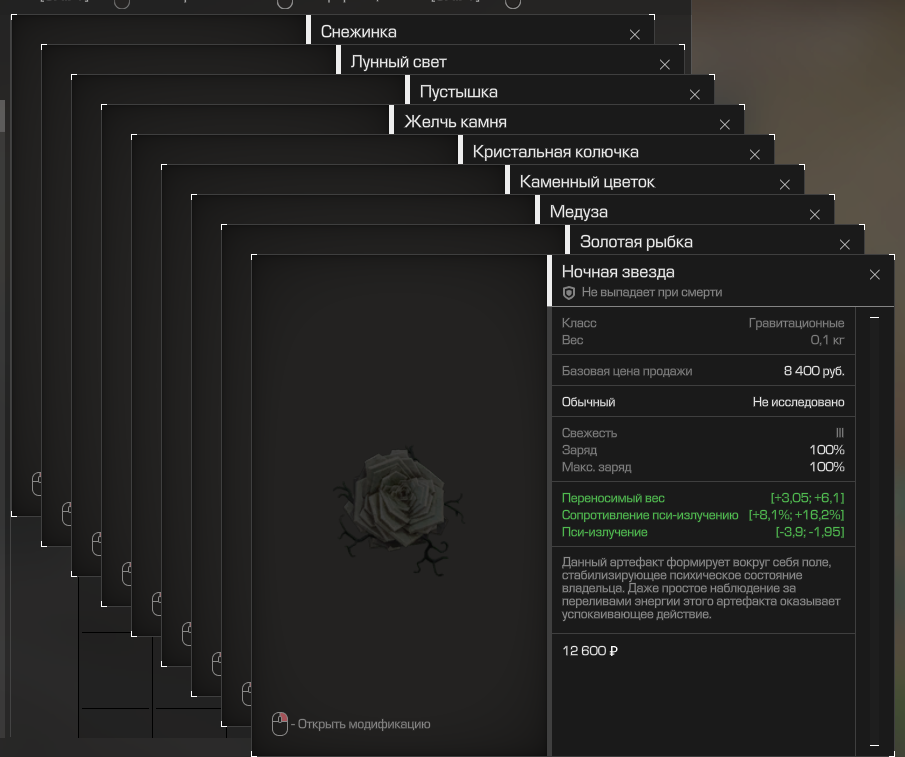Click the Не исследовано status text
905x757 pixels.
pyautogui.click(x=798, y=402)
